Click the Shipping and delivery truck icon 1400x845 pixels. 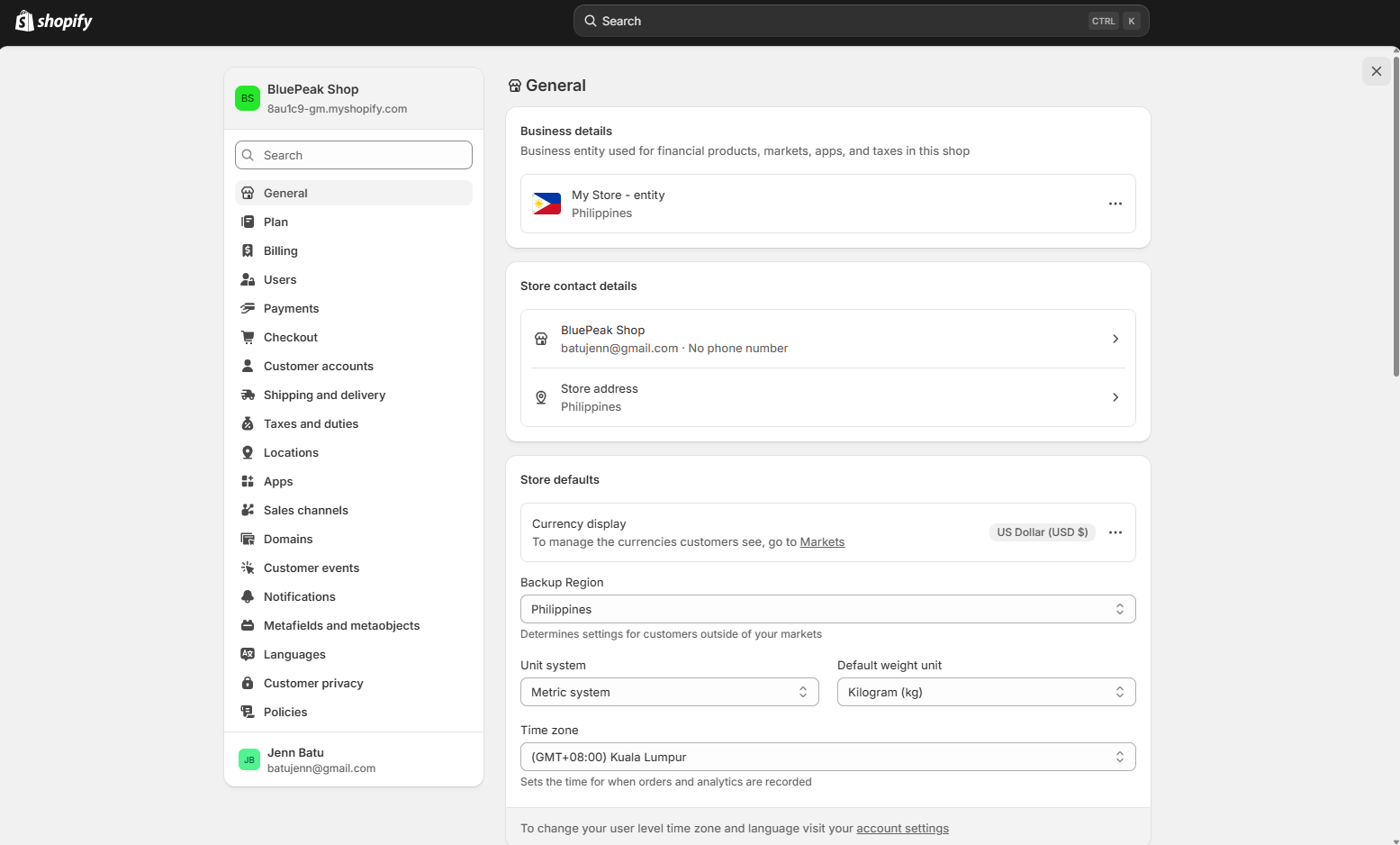[x=248, y=395]
